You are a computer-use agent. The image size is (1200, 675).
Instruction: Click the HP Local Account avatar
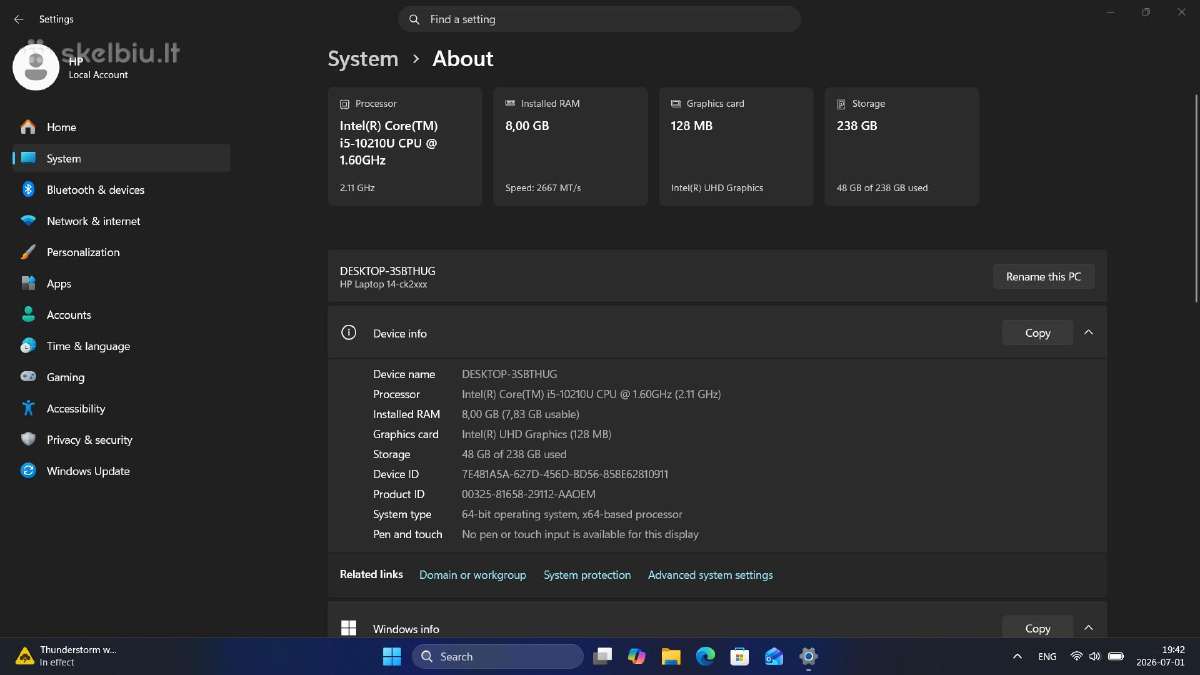point(36,66)
